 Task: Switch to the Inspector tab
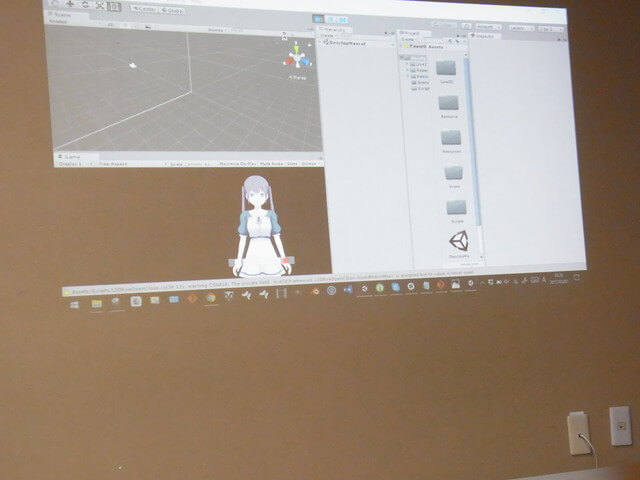[483, 36]
